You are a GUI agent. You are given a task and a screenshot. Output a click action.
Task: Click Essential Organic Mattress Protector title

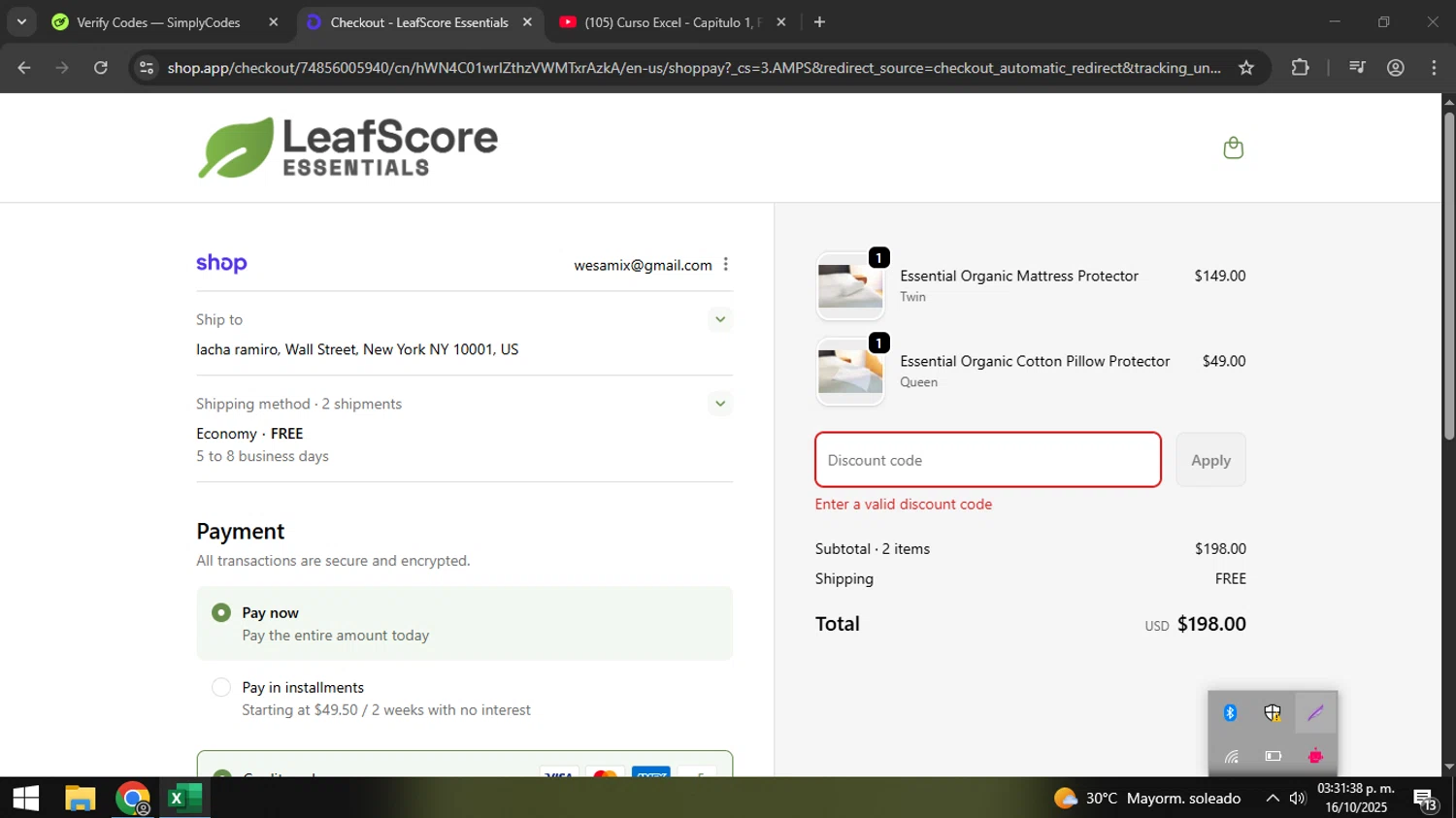pyautogui.click(x=1019, y=276)
